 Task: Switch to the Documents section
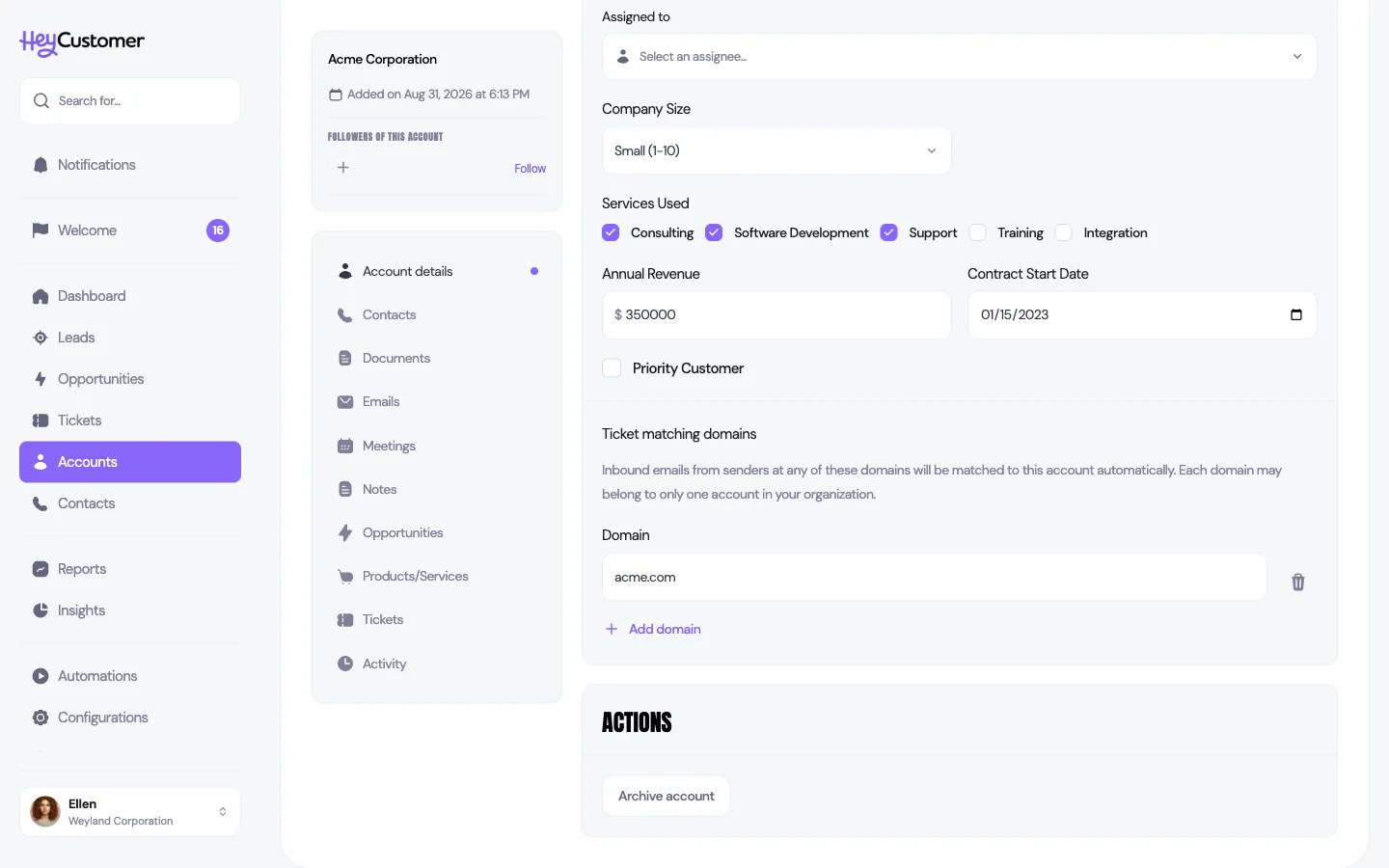(437, 359)
